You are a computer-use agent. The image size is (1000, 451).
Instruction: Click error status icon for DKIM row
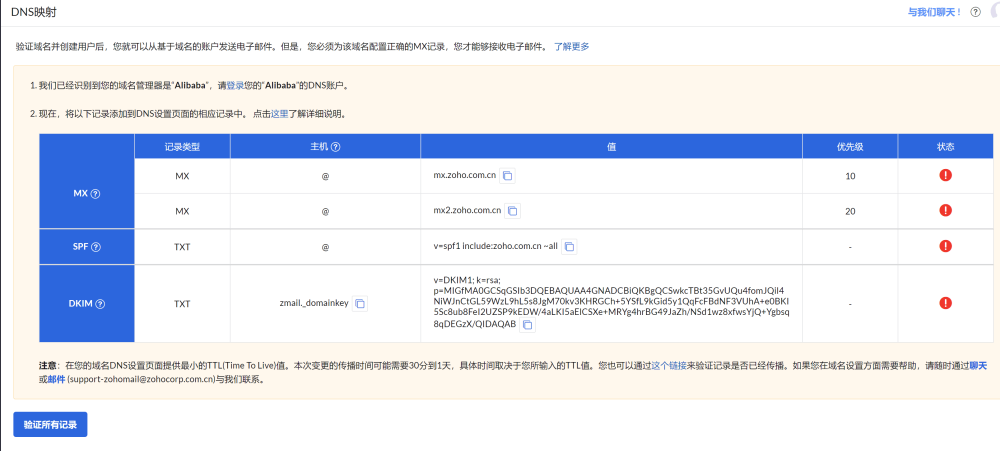[945, 303]
